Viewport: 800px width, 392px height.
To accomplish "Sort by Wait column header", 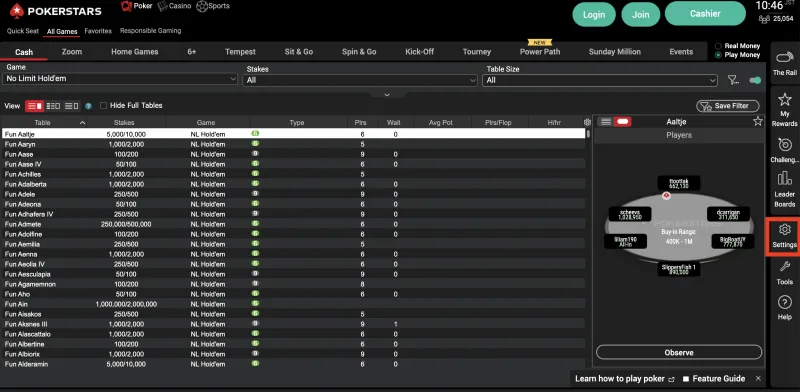I will [393, 122].
